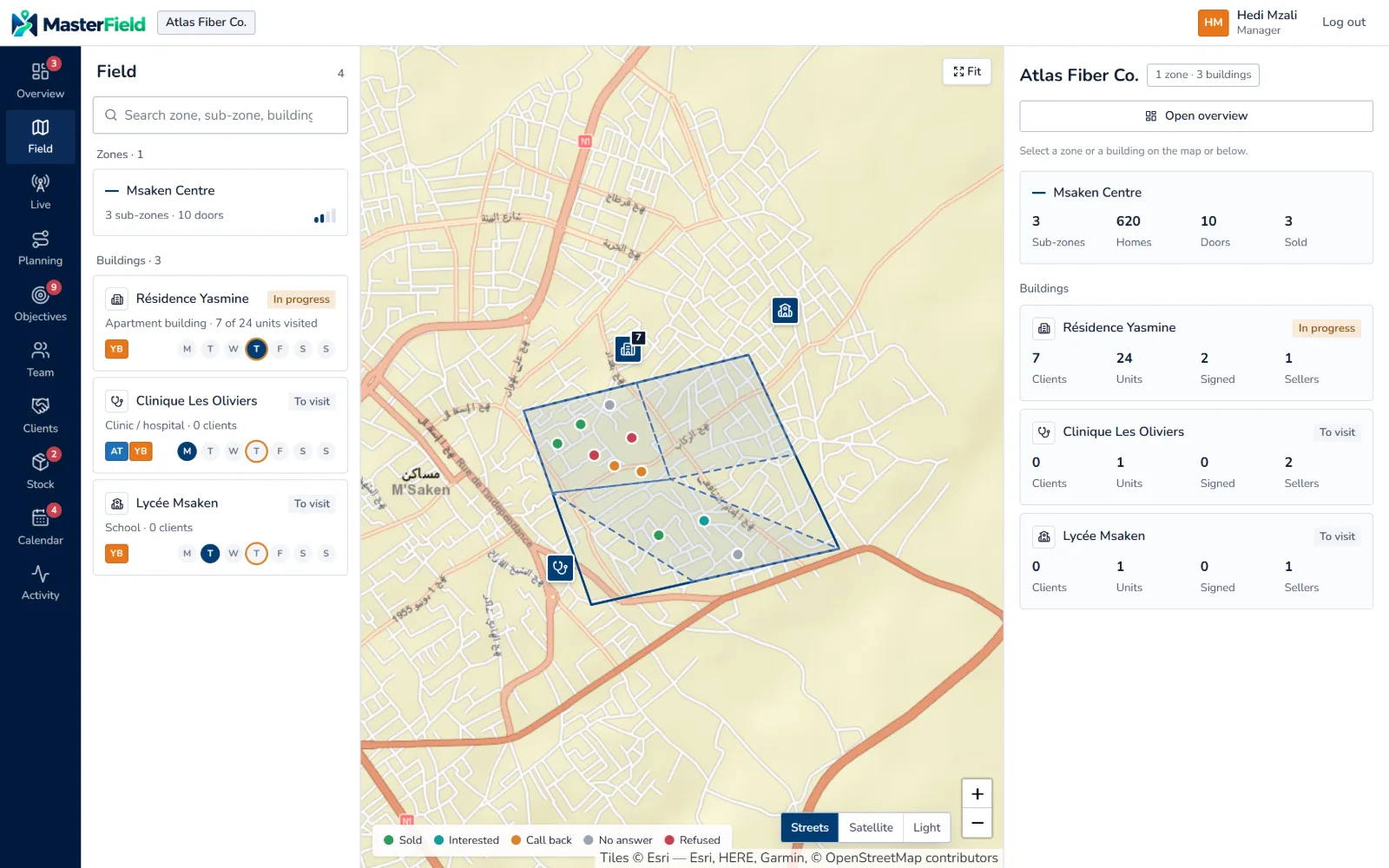Viewport: 1389px width, 868px height.
Task: Go to Planning in the sidebar
Action: pyautogui.click(x=40, y=247)
